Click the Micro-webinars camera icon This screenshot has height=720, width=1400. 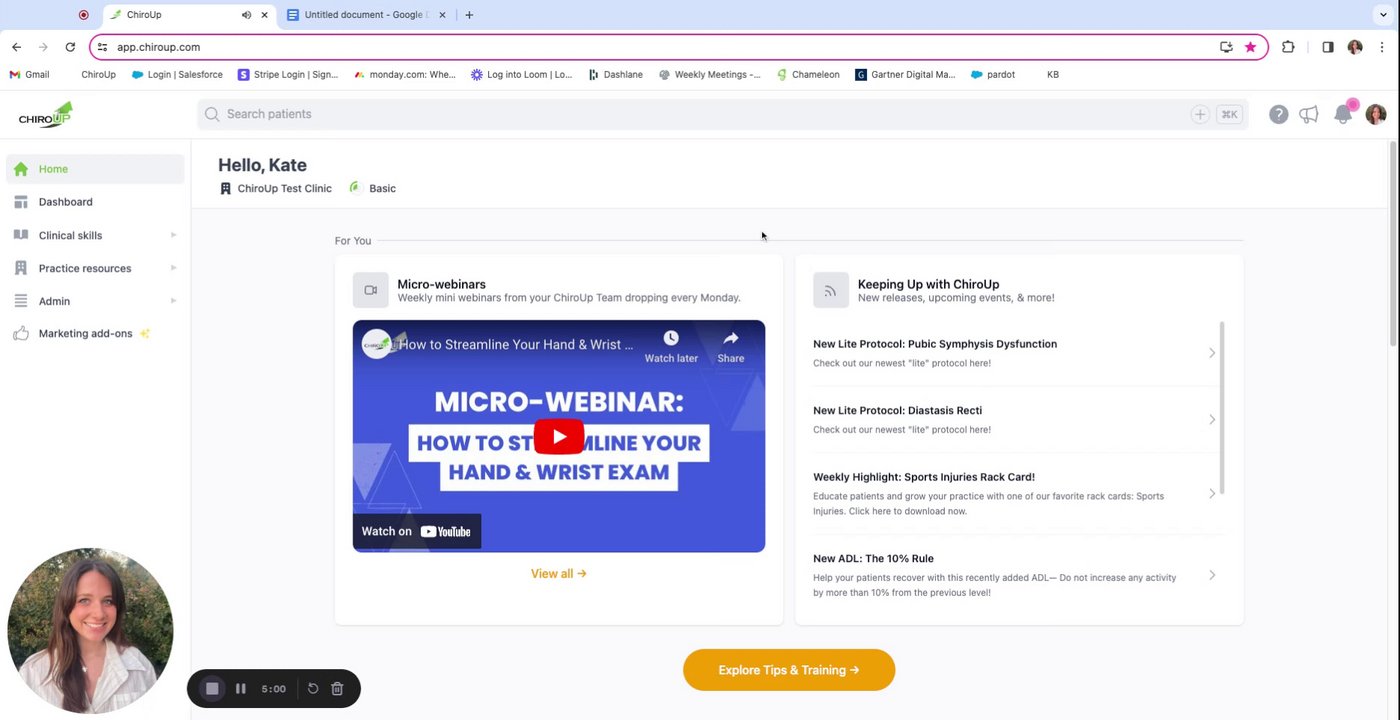(370, 290)
